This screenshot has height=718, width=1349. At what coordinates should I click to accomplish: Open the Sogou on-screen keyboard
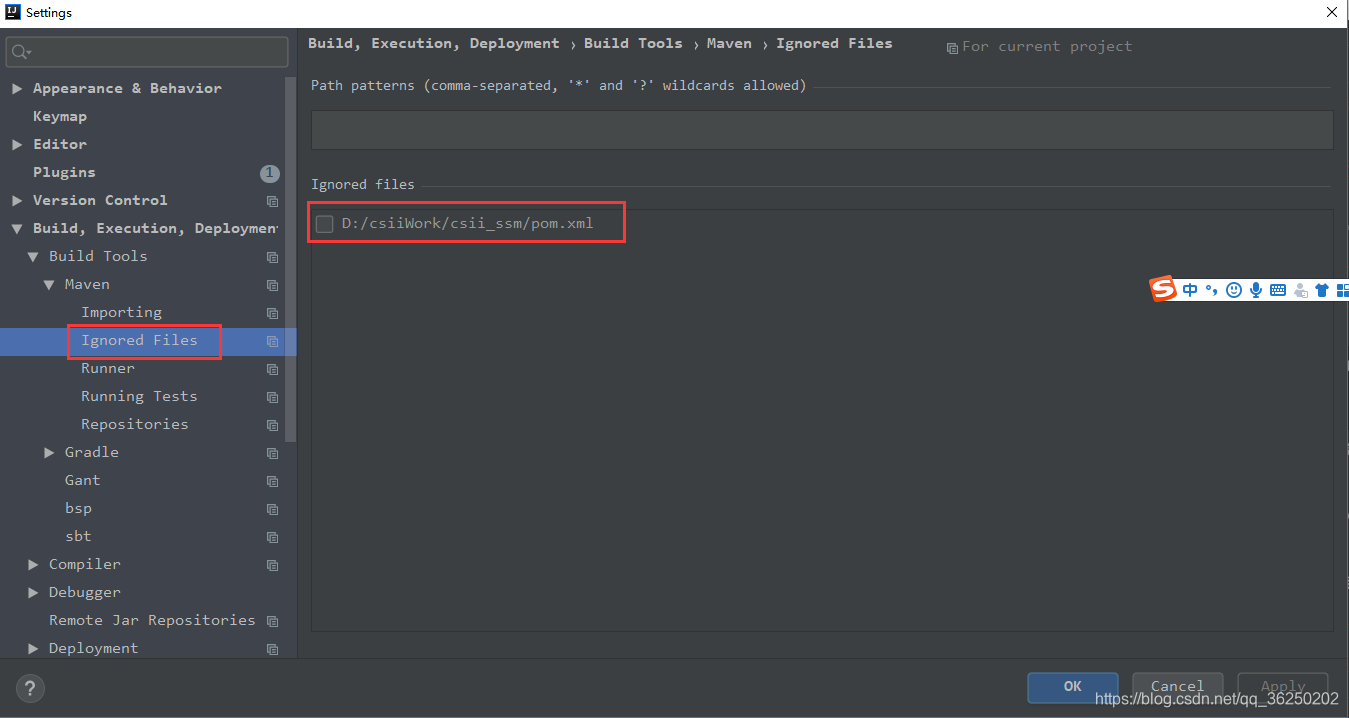pos(1278,290)
